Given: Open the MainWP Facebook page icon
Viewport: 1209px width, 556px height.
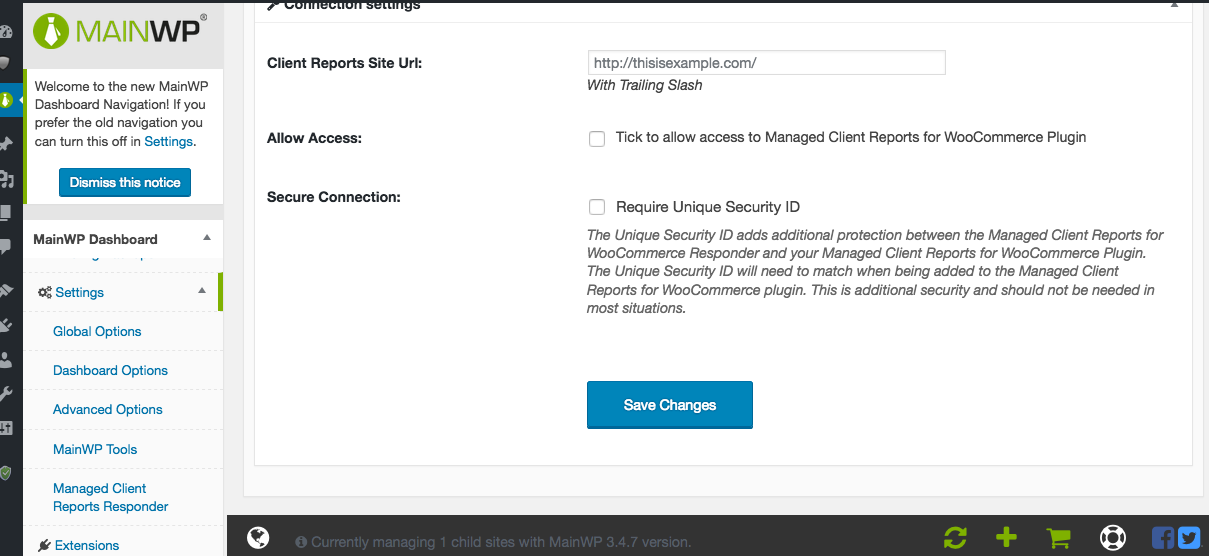Looking at the screenshot, I should click(x=1163, y=538).
